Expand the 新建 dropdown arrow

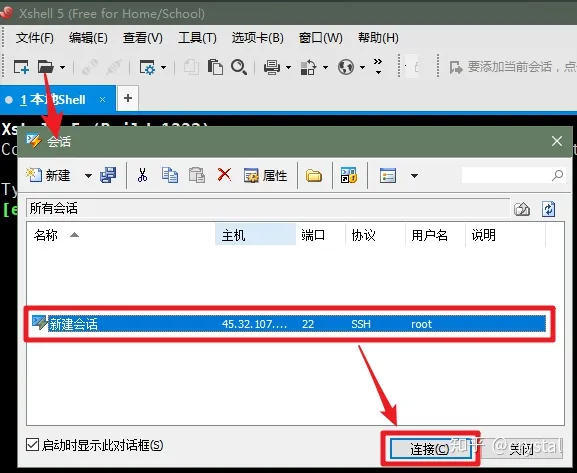[x=88, y=176]
